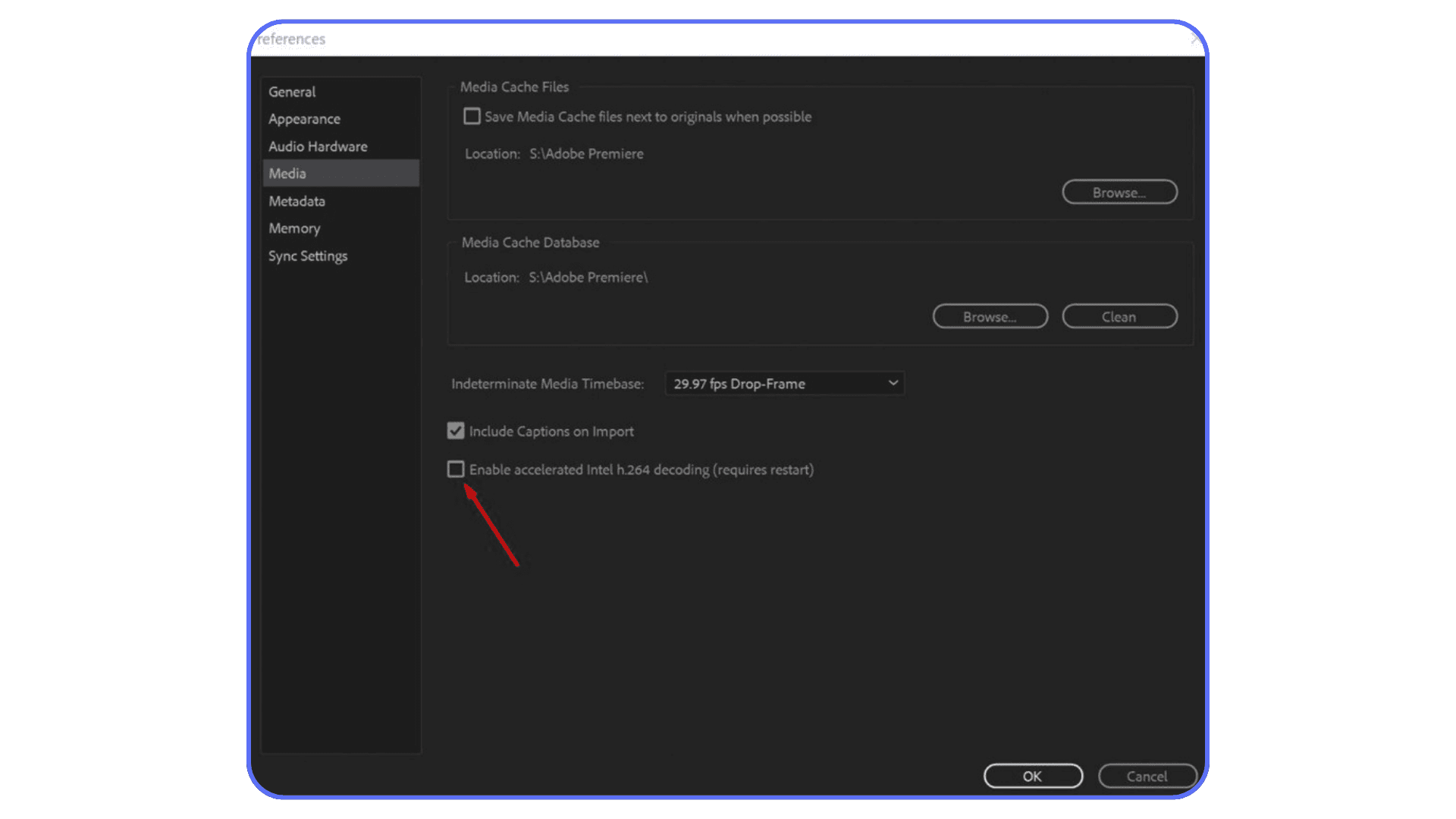This screenshot has width=1456, height=819.
Task: Open the Sync Settings preferences section
Action: point(307,256)
